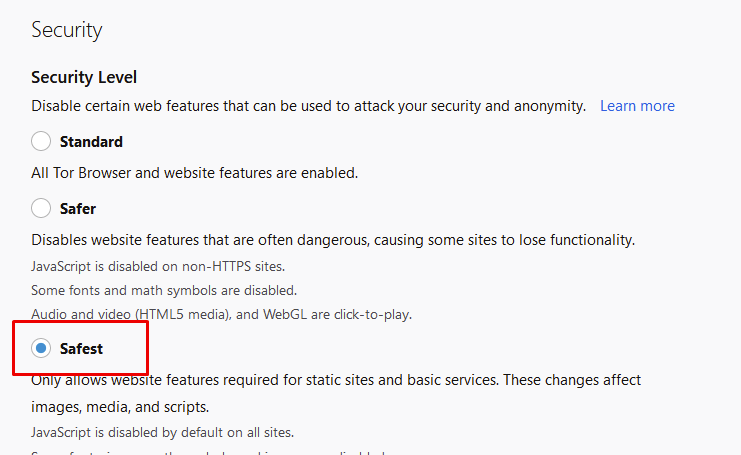This screenshot has width=741, height=455.
Task: Click 'All Tor Browser and website features' text
Action: [x=194, y=173]
